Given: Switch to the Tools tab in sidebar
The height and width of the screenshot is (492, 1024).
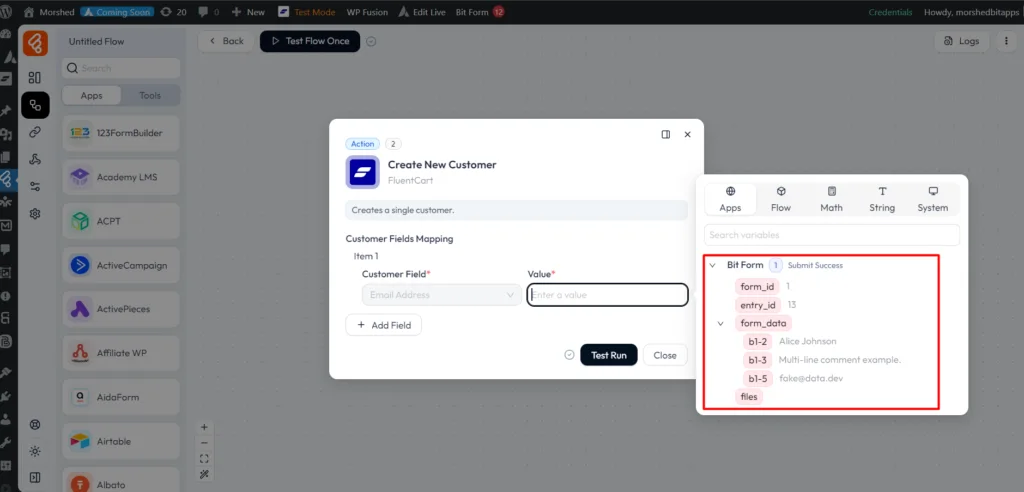Looking at the screenshot, I should click(150, 95).
